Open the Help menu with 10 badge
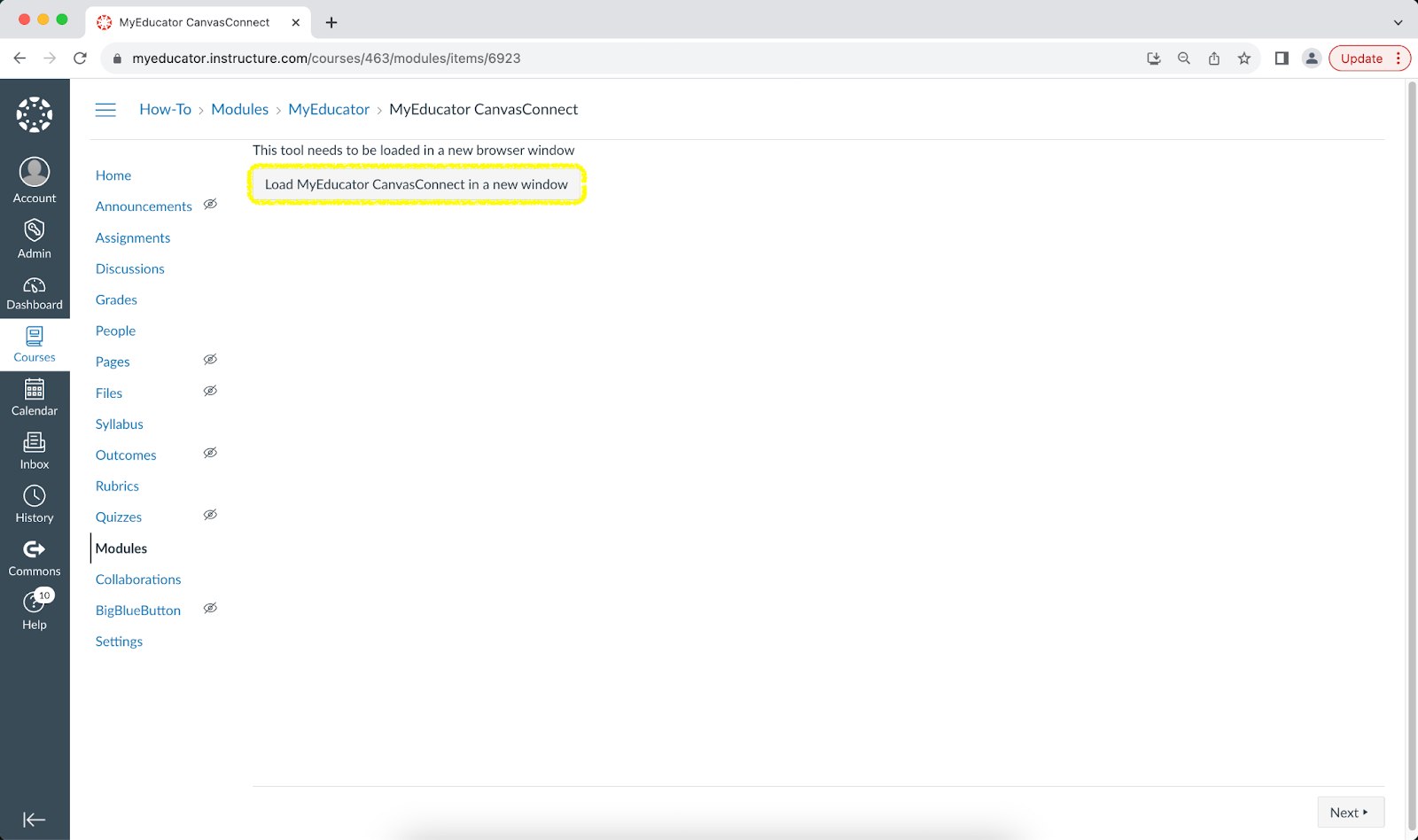1418x840 pixels. click(x=35, y=611)
